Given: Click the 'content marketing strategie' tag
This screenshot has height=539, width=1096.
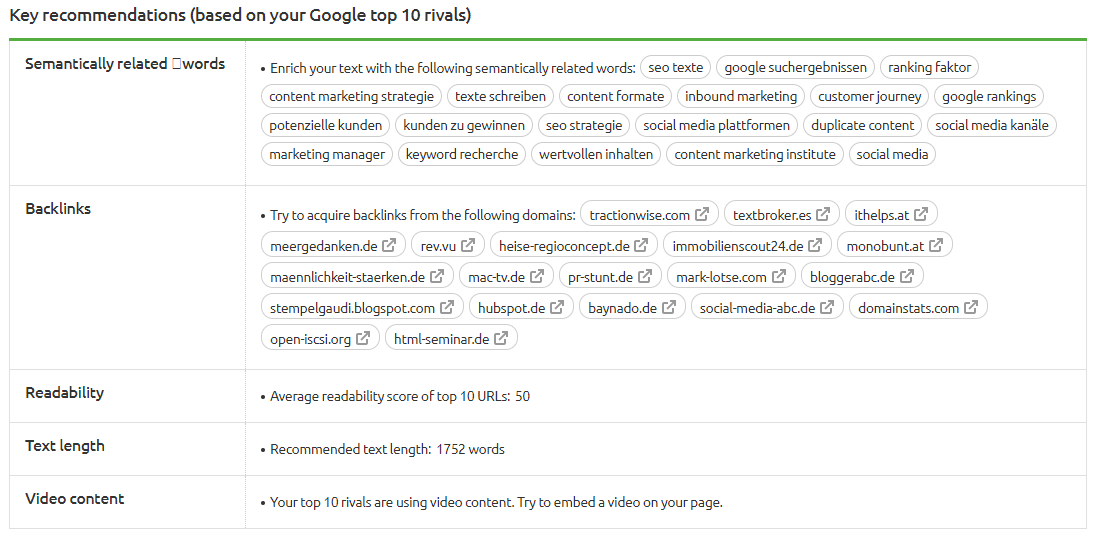Looking at the screenshot, I should pyautogui.click(x=352, y=97).
